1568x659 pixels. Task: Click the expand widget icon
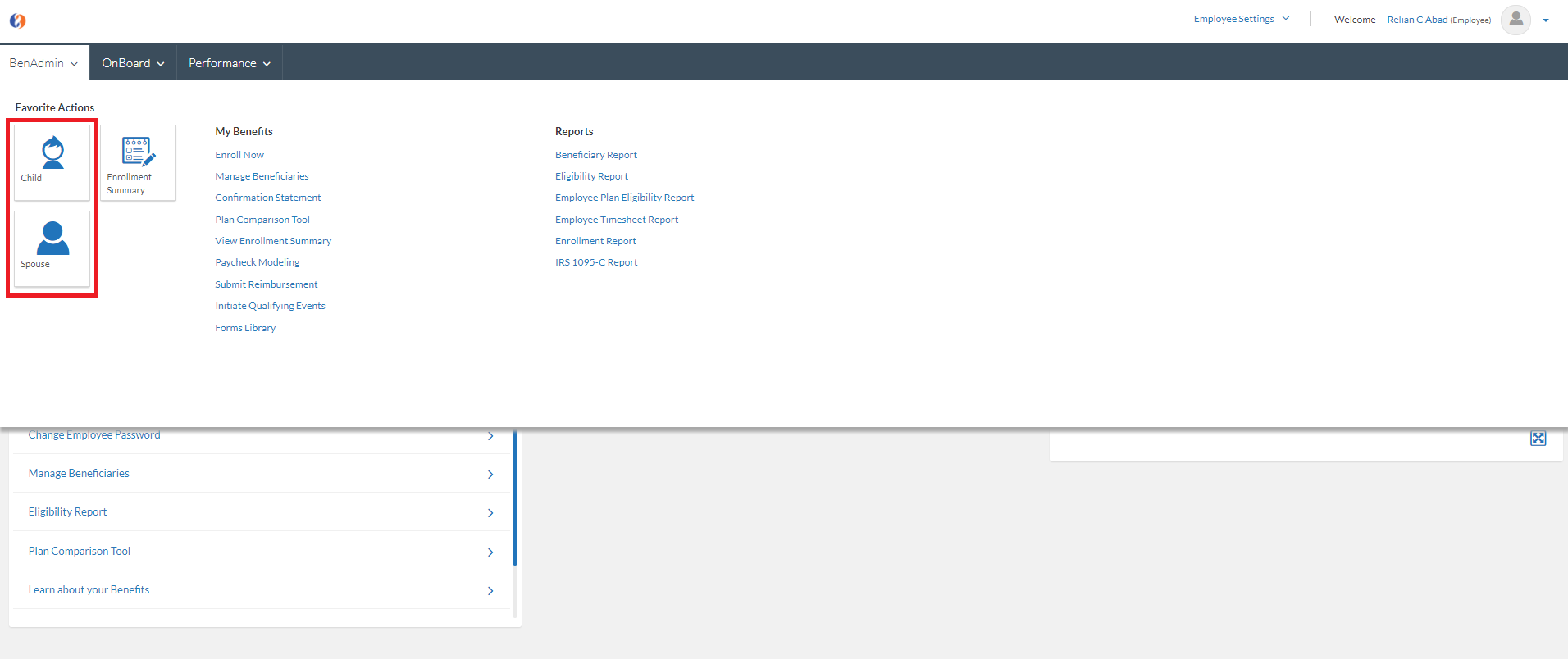pos(1538,439)
